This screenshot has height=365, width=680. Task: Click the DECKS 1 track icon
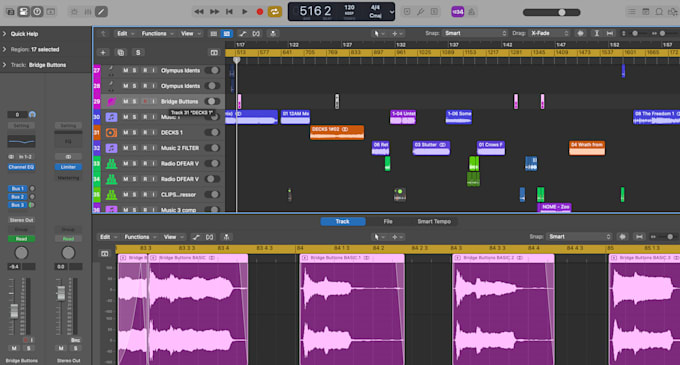[x=111, y=133]
